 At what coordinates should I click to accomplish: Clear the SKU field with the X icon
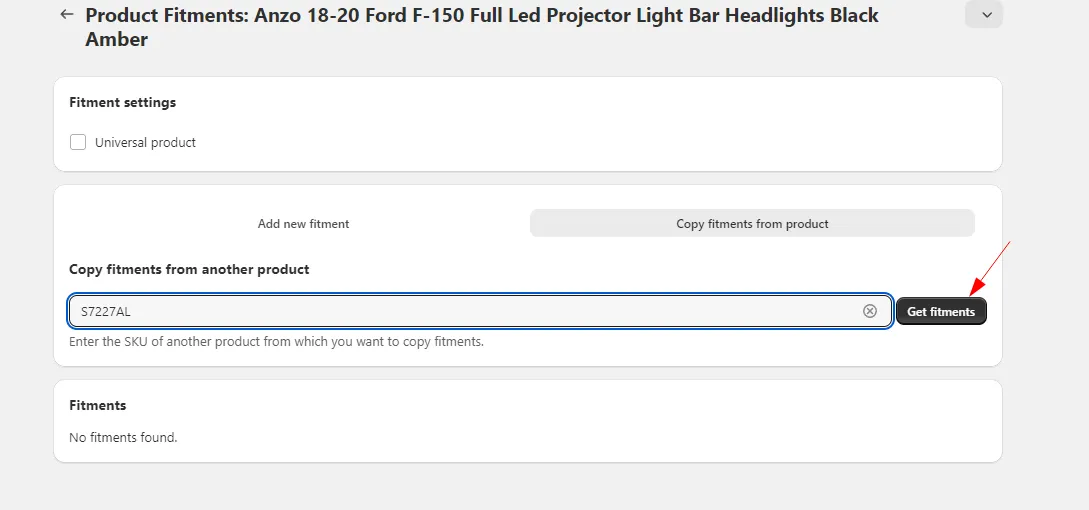(x=870, y=311)
